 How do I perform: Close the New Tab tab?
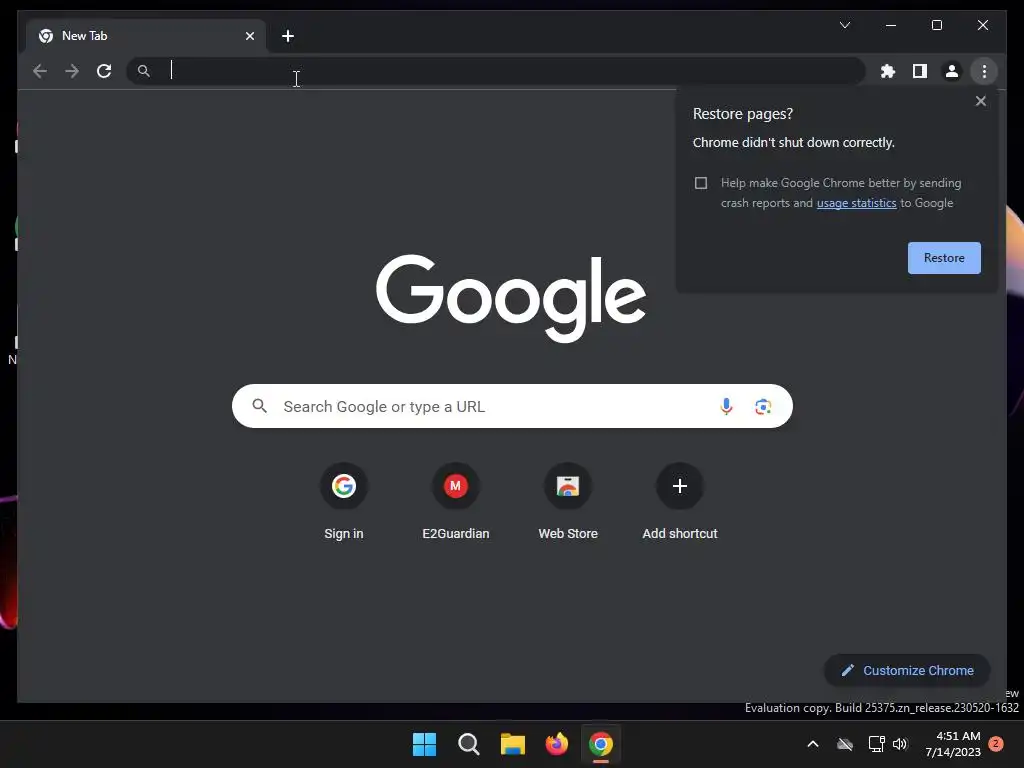click(x=249, y=36)
